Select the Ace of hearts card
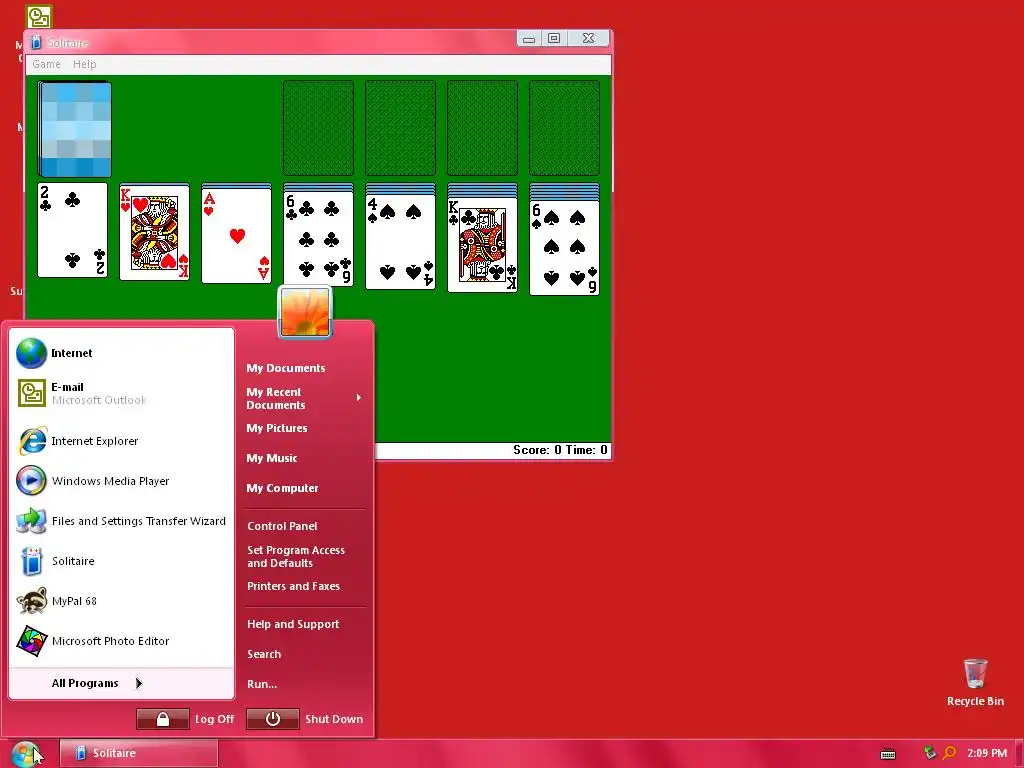Screen dimensions: 1024x768 pos(236,235)
